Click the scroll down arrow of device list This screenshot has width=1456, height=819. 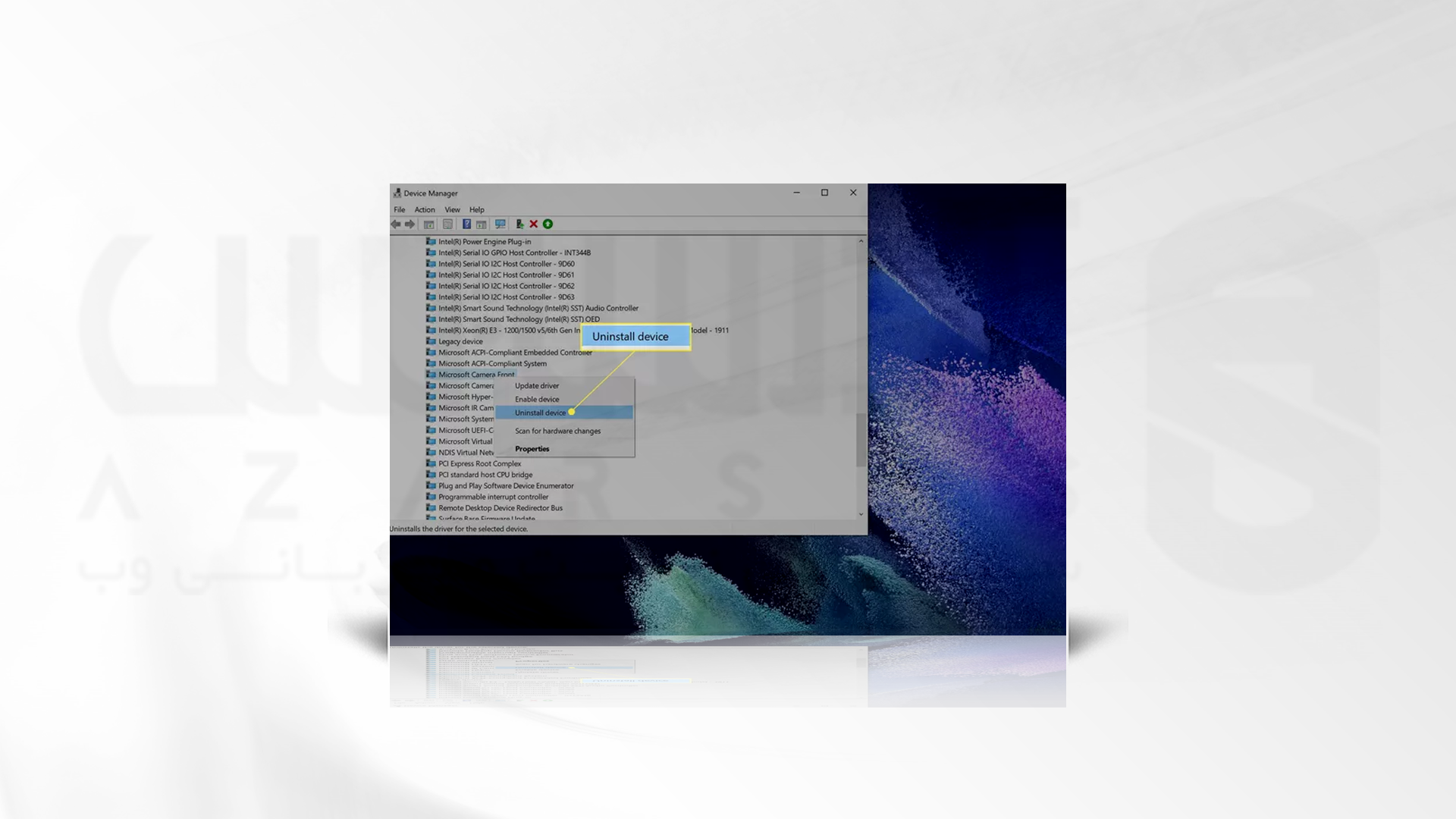[x=861, y=514]
